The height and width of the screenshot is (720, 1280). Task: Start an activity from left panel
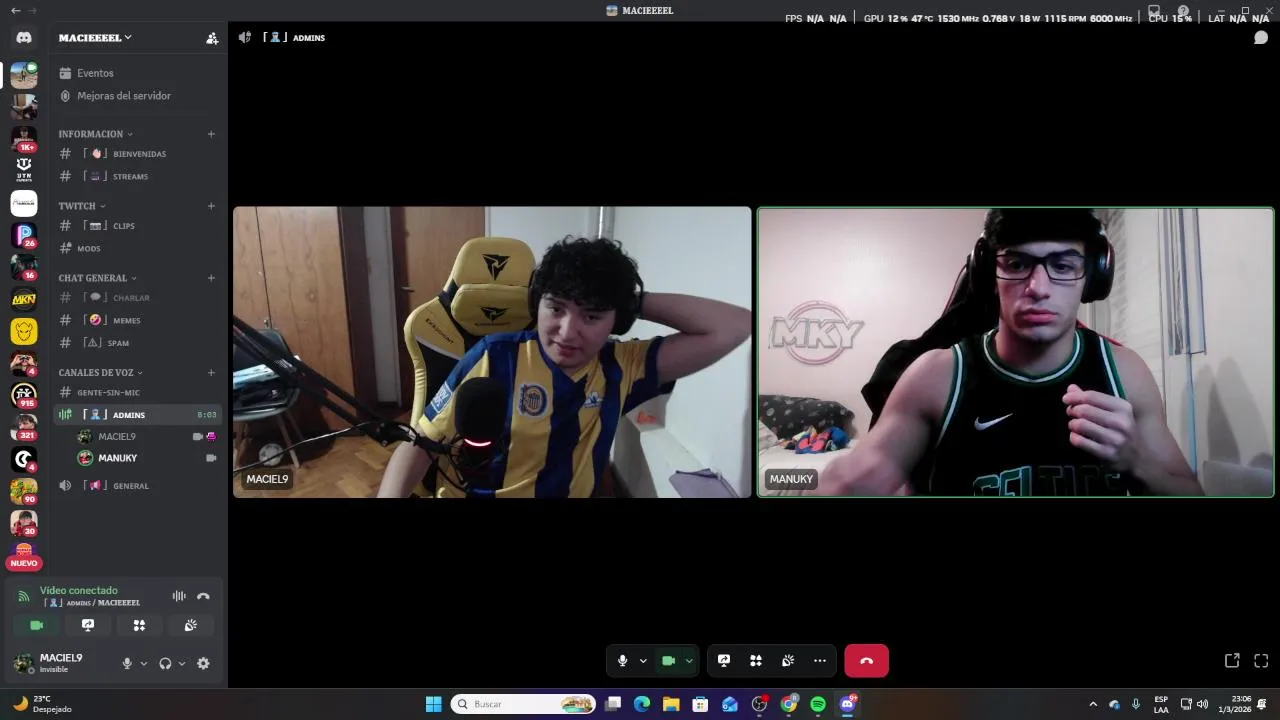coord(139,625)
